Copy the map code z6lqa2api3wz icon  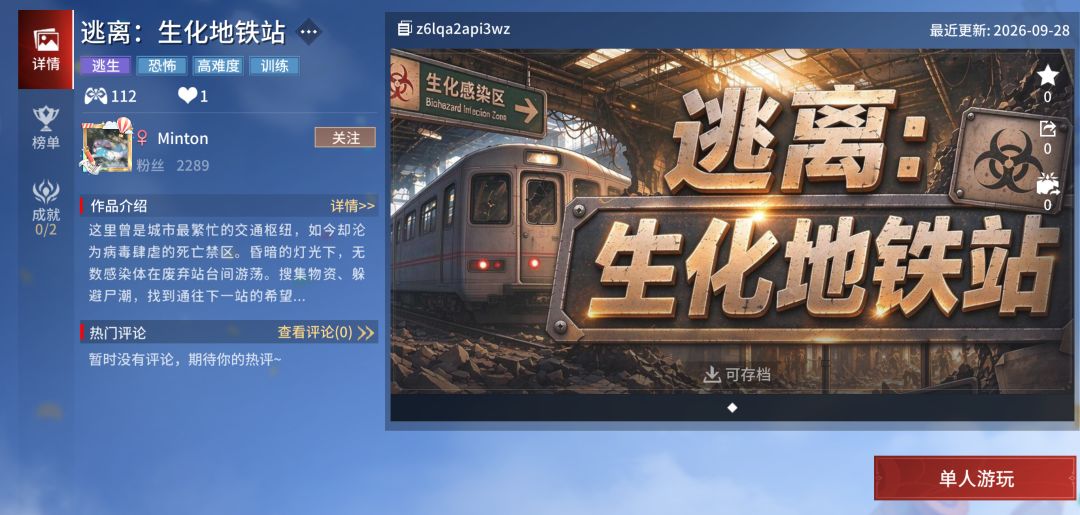pyautogui.click(x=404, y=29)
